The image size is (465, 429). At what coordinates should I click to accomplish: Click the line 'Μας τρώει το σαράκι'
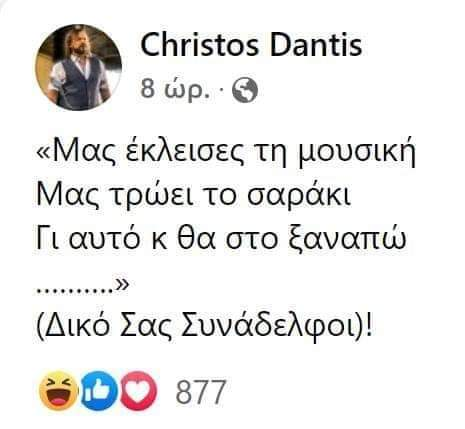pos(194,195)
